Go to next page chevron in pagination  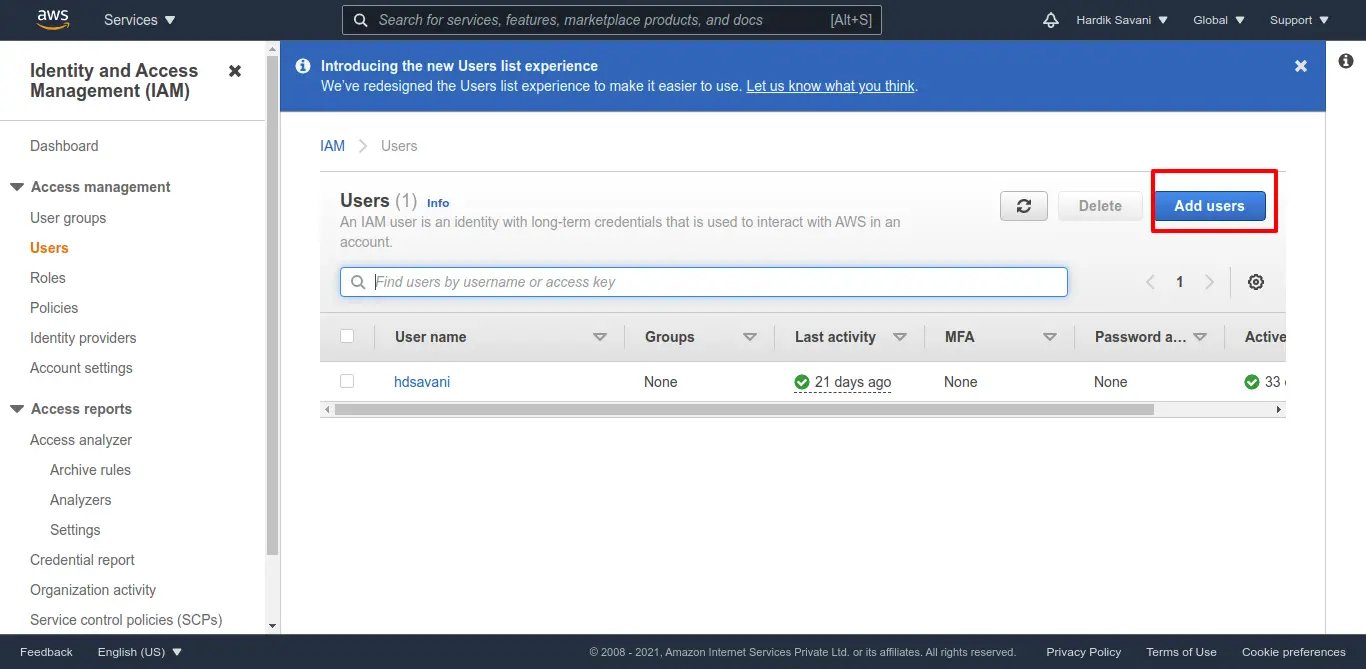click(1209, 282)
